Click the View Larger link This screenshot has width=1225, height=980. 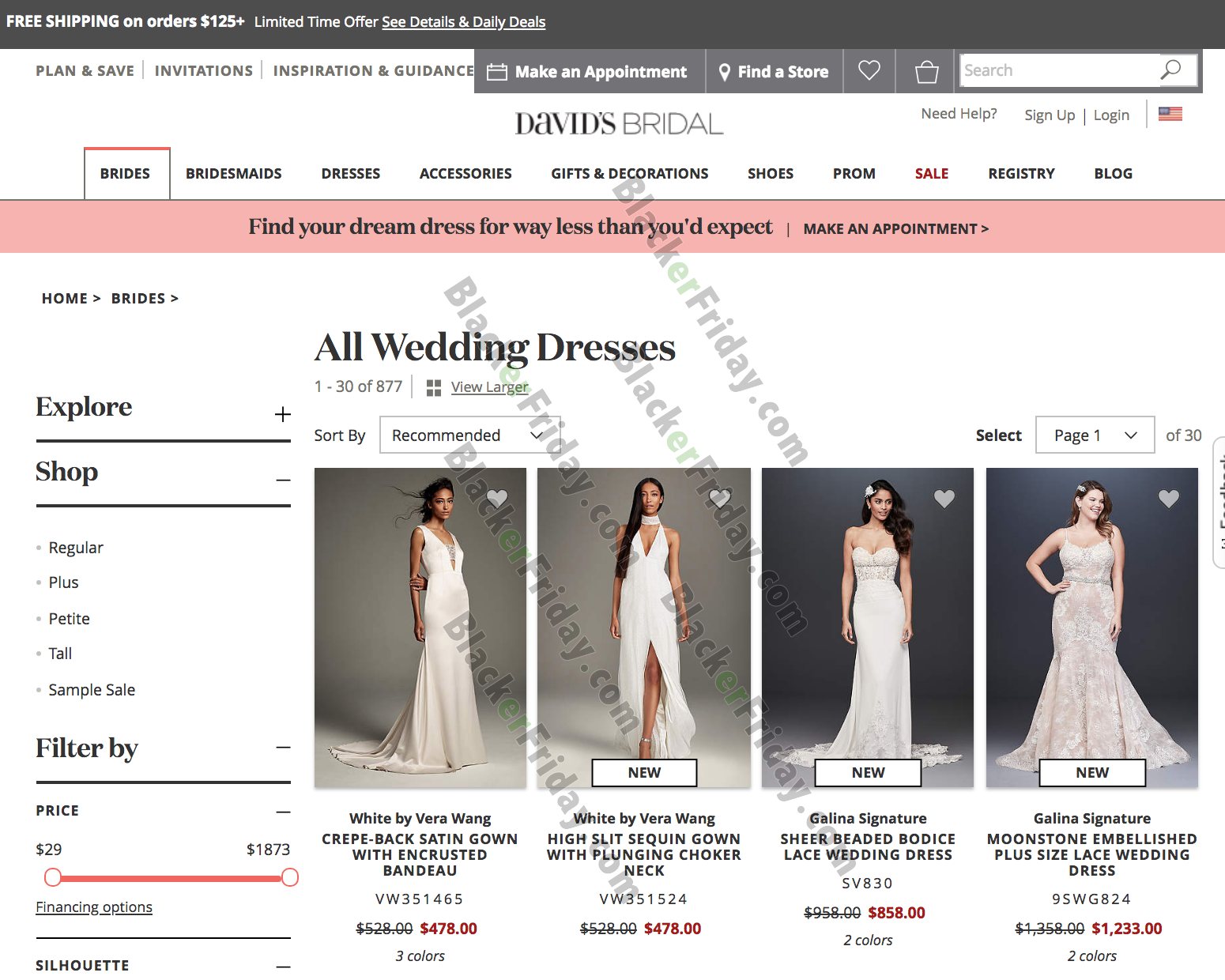coord(490,387)
